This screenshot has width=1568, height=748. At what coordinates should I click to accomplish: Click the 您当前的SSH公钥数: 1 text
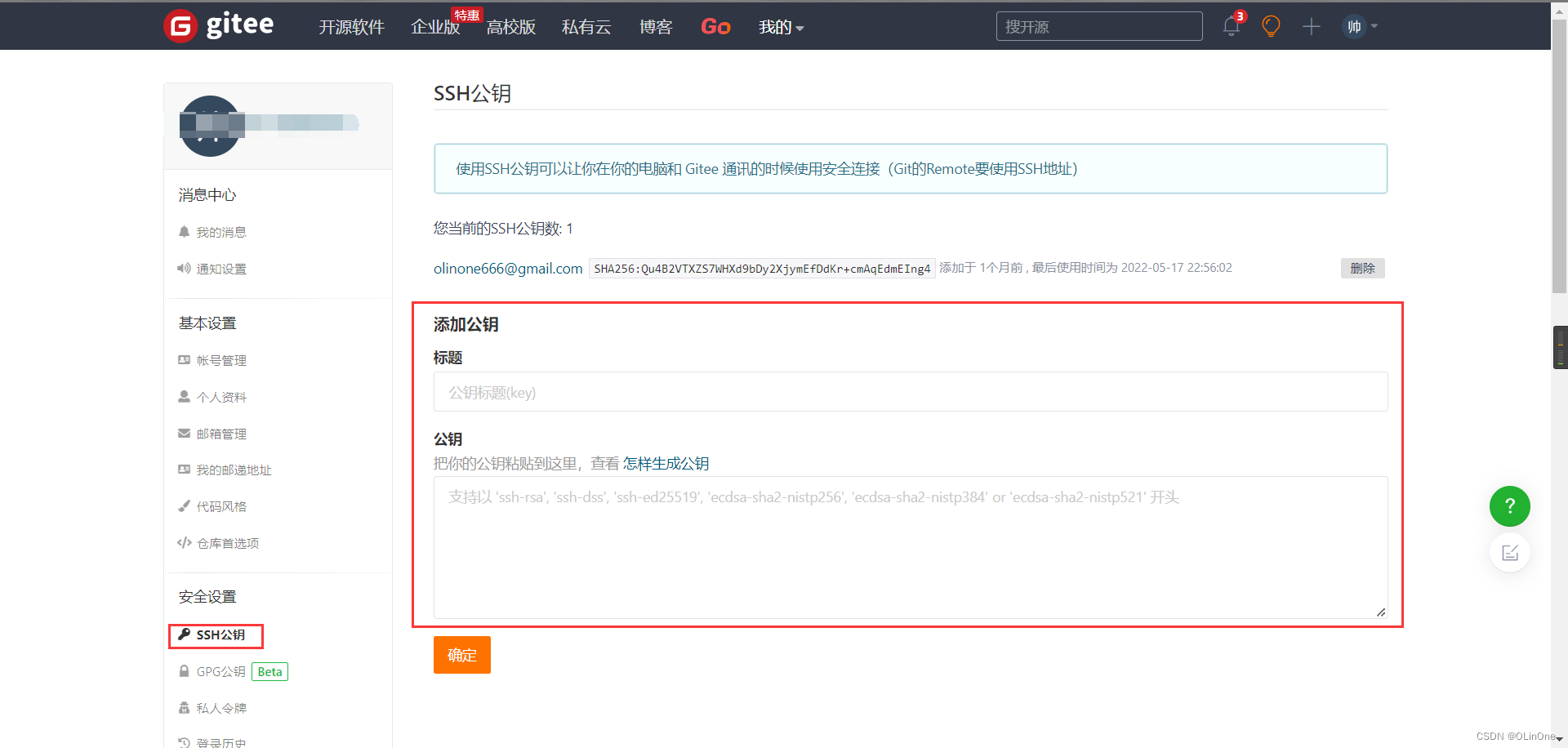point(503,229)
